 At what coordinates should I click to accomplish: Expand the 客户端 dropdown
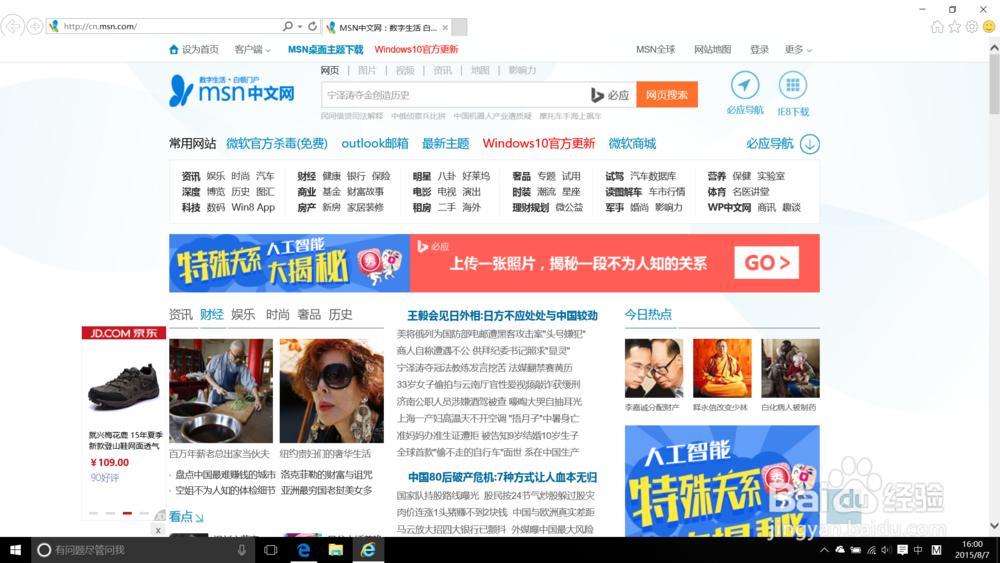point(253,49)
